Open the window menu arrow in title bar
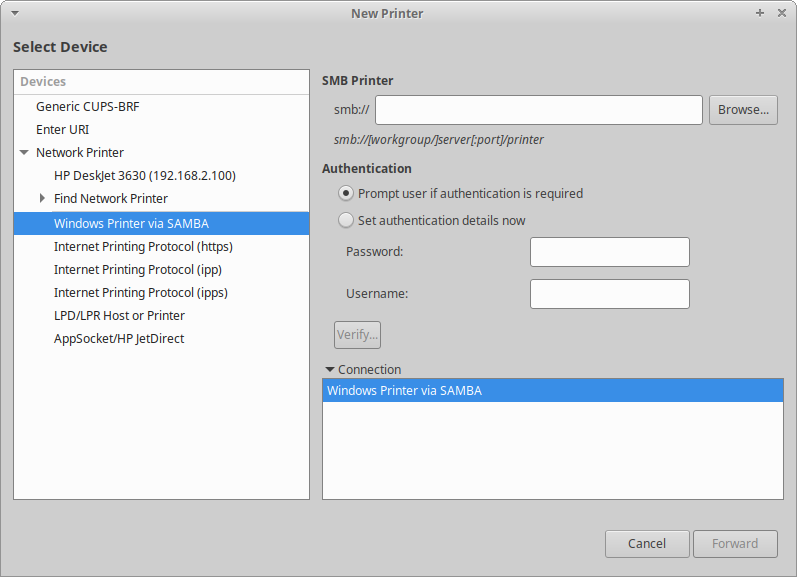Screen dimensions: 797x577 point(15,13)
